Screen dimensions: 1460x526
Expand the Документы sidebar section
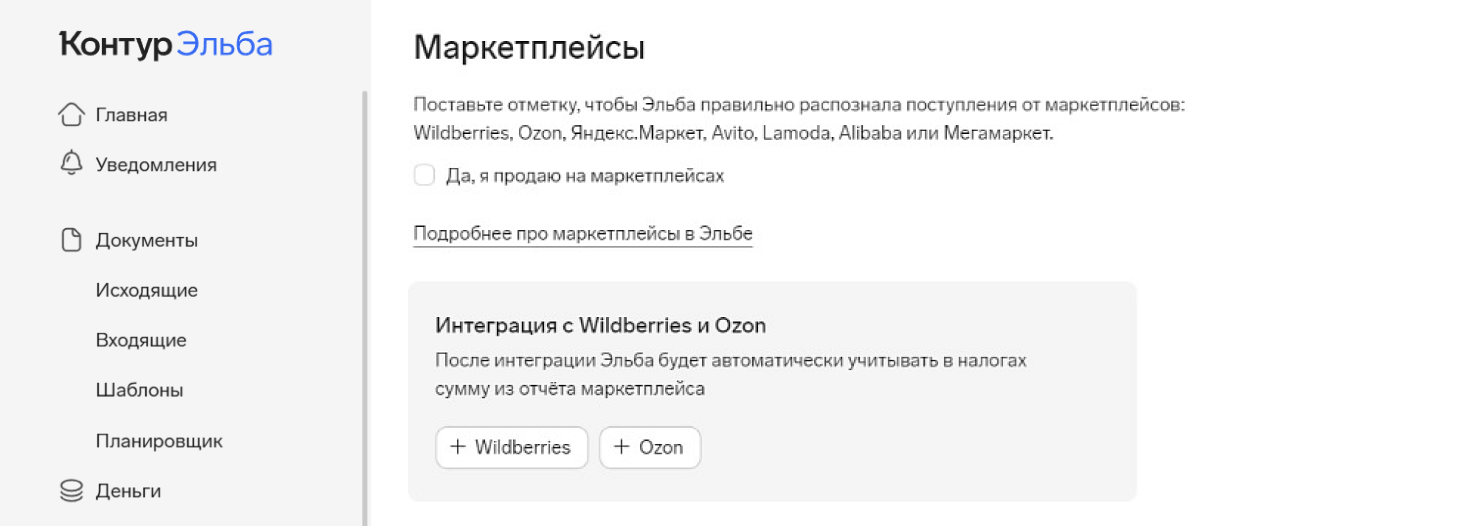(x=147, y=241)
